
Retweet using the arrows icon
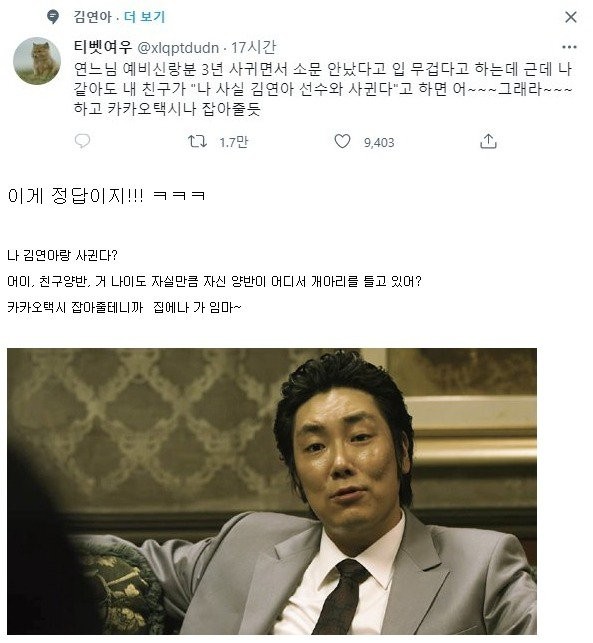point(197,141)
